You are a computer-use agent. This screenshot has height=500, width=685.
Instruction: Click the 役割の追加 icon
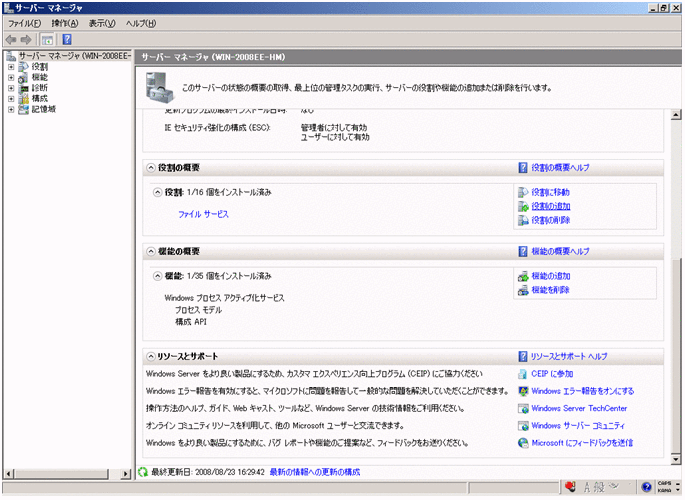pyautogui.click(x=523, y=207)
